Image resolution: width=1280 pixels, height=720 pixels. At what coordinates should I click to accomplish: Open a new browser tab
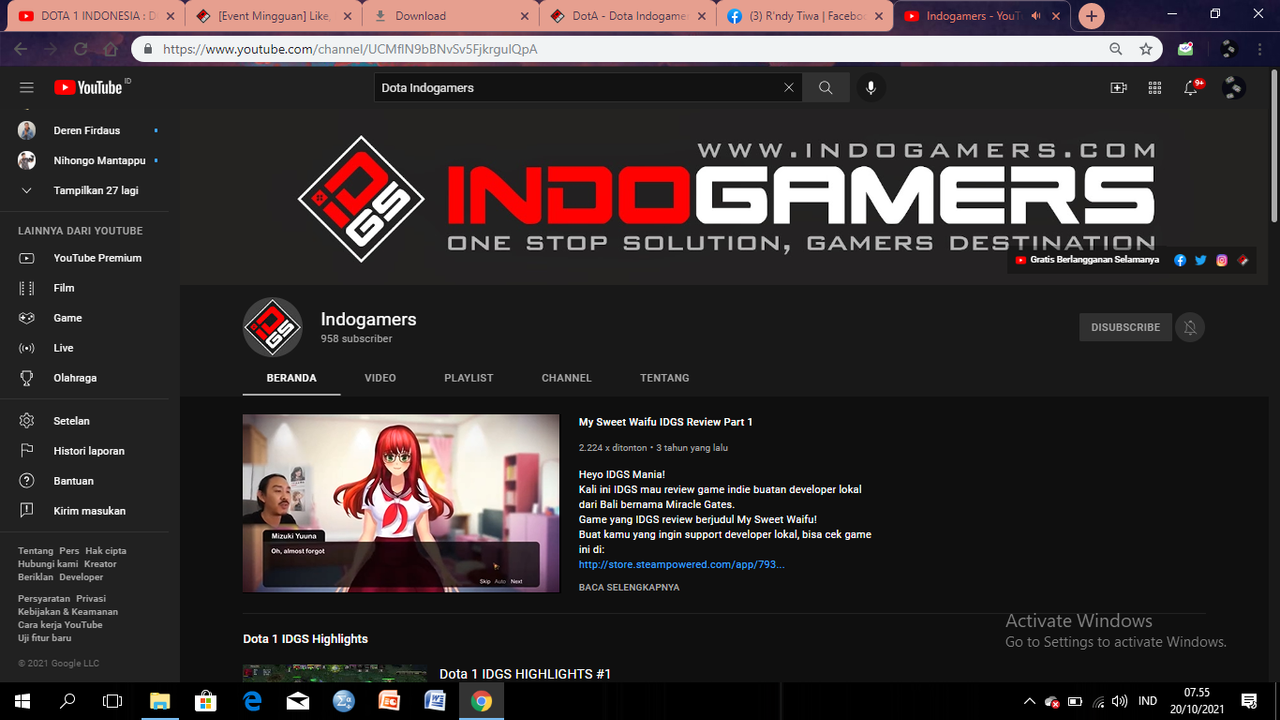click(x=1091, y=16)
